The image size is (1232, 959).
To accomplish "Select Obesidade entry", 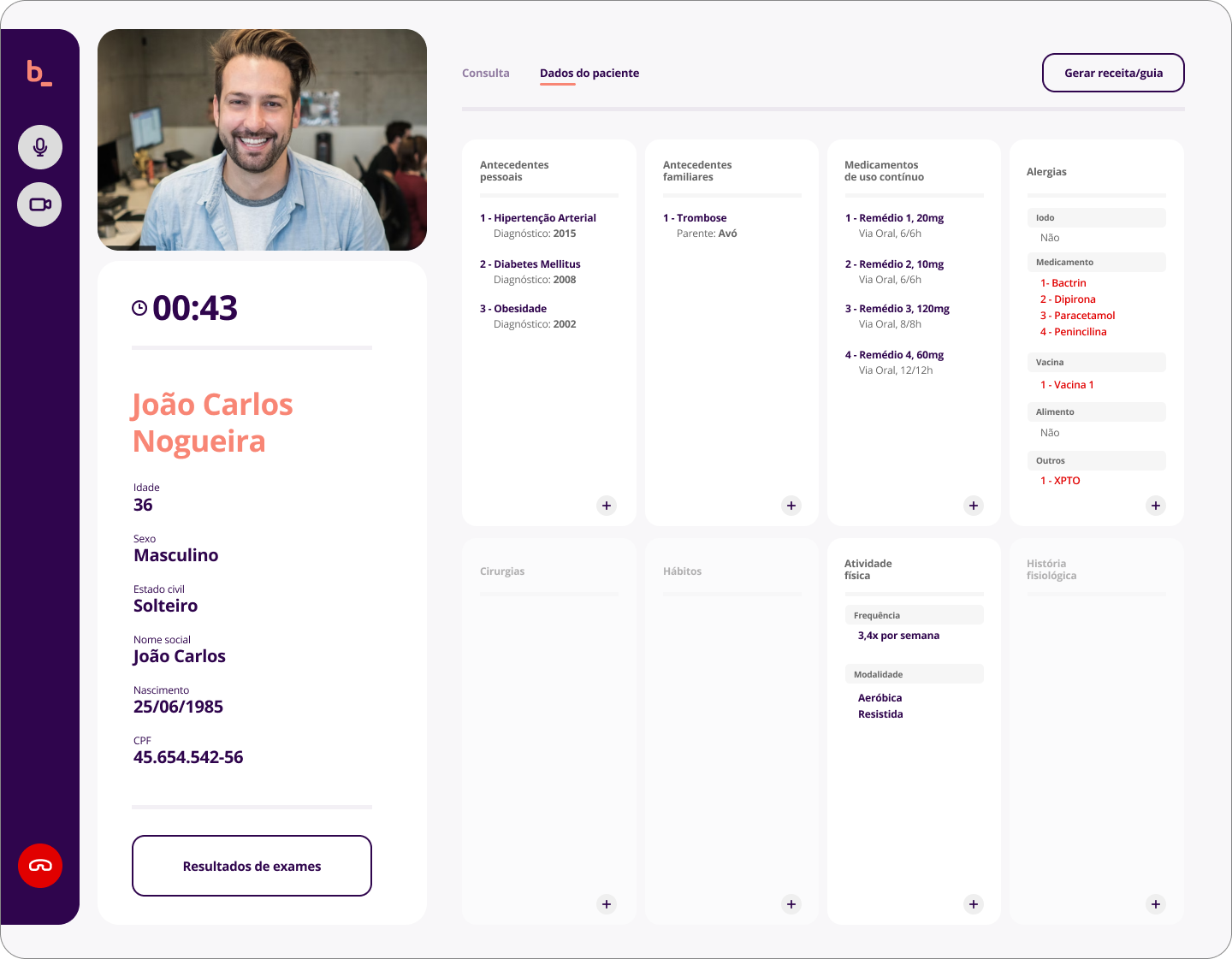I will coord(513,309).
